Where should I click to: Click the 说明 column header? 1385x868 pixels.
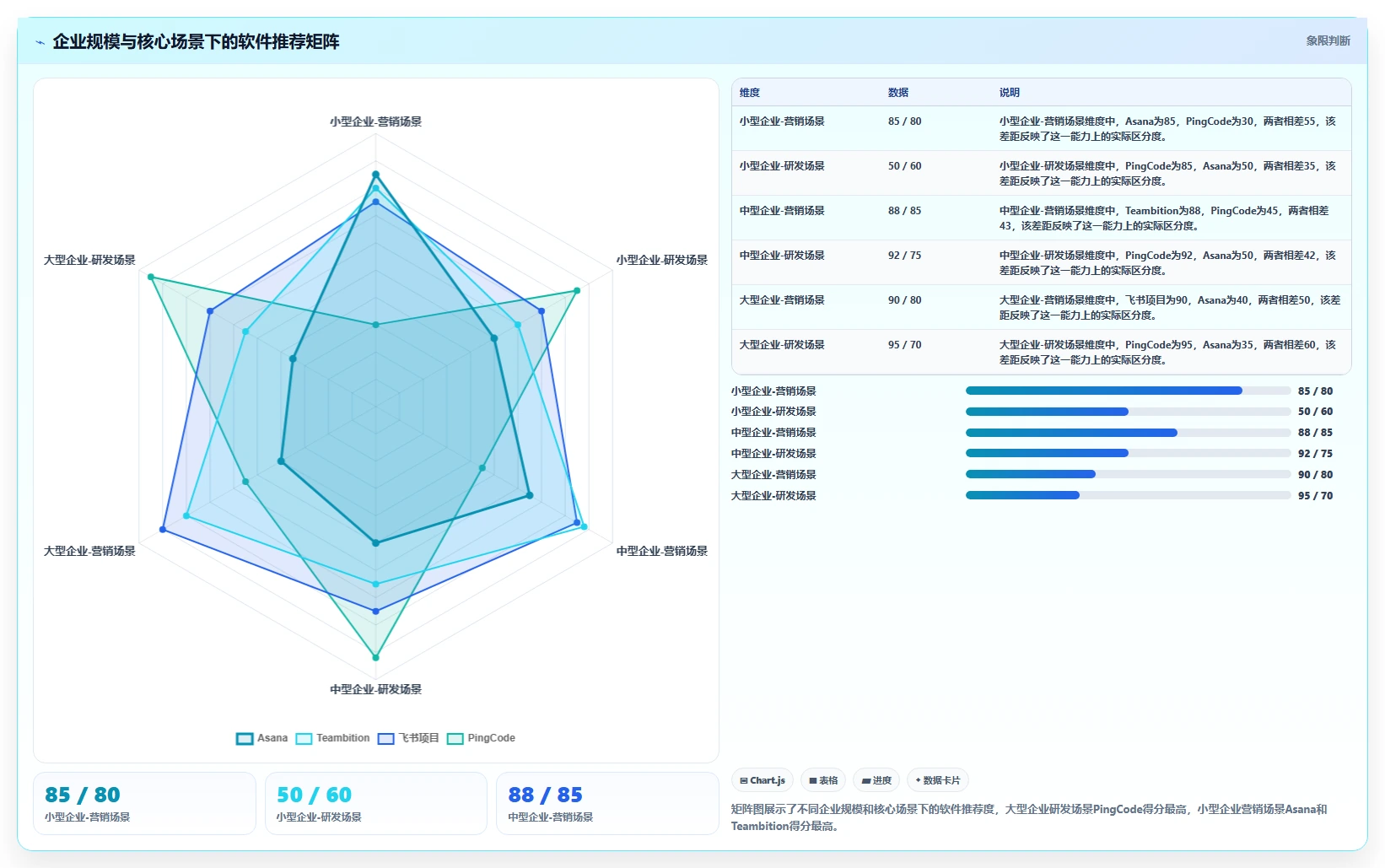click(x=1010, y=93)
